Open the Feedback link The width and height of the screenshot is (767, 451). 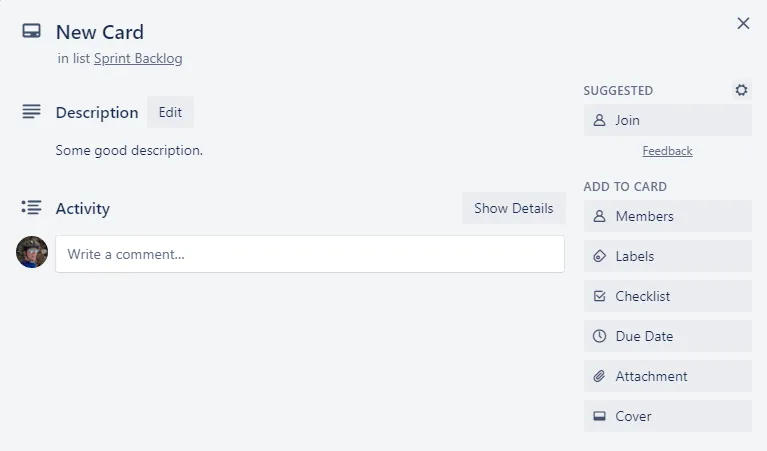click(667, 151)
